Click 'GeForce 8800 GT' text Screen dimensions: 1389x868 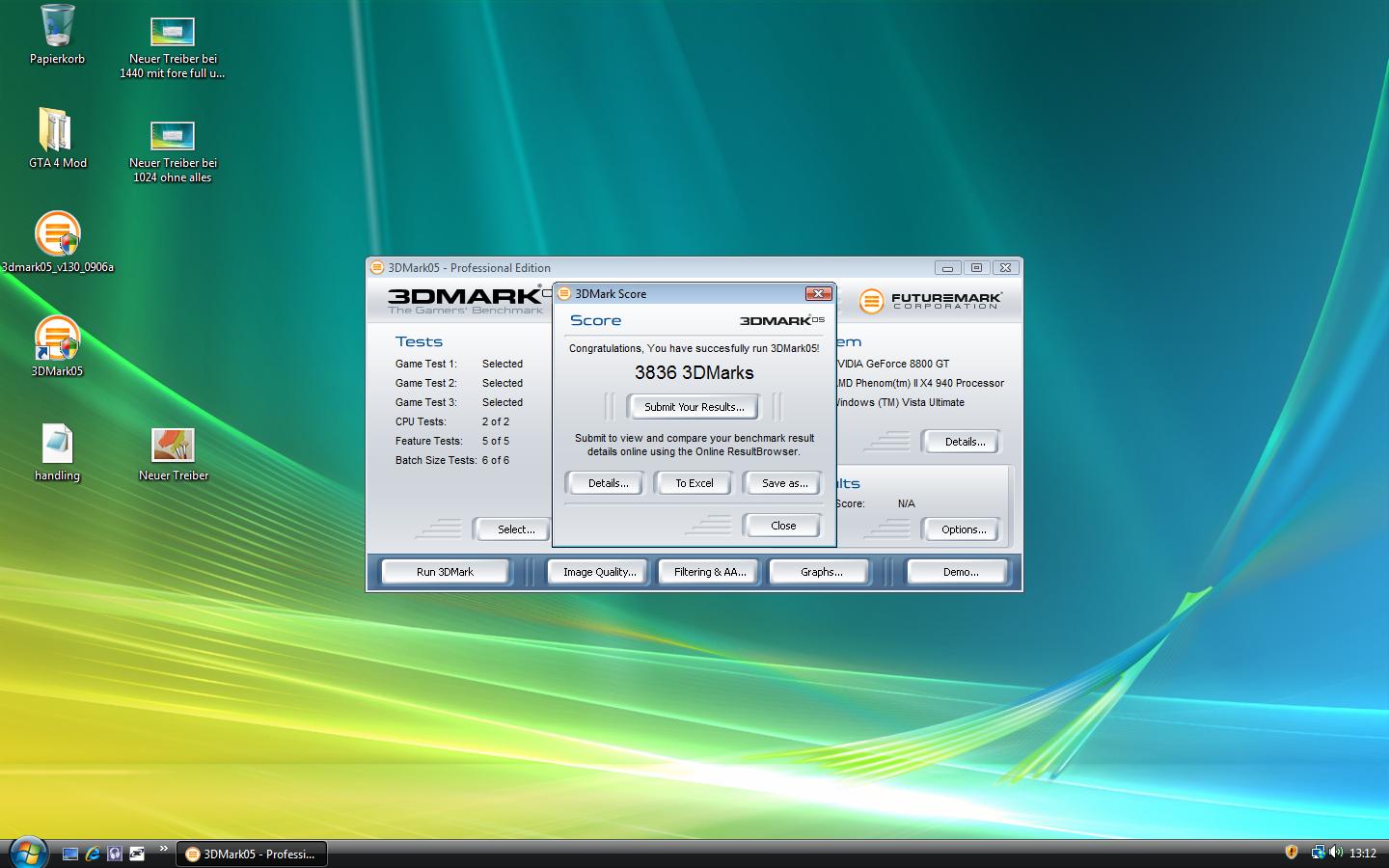(908, 364)
